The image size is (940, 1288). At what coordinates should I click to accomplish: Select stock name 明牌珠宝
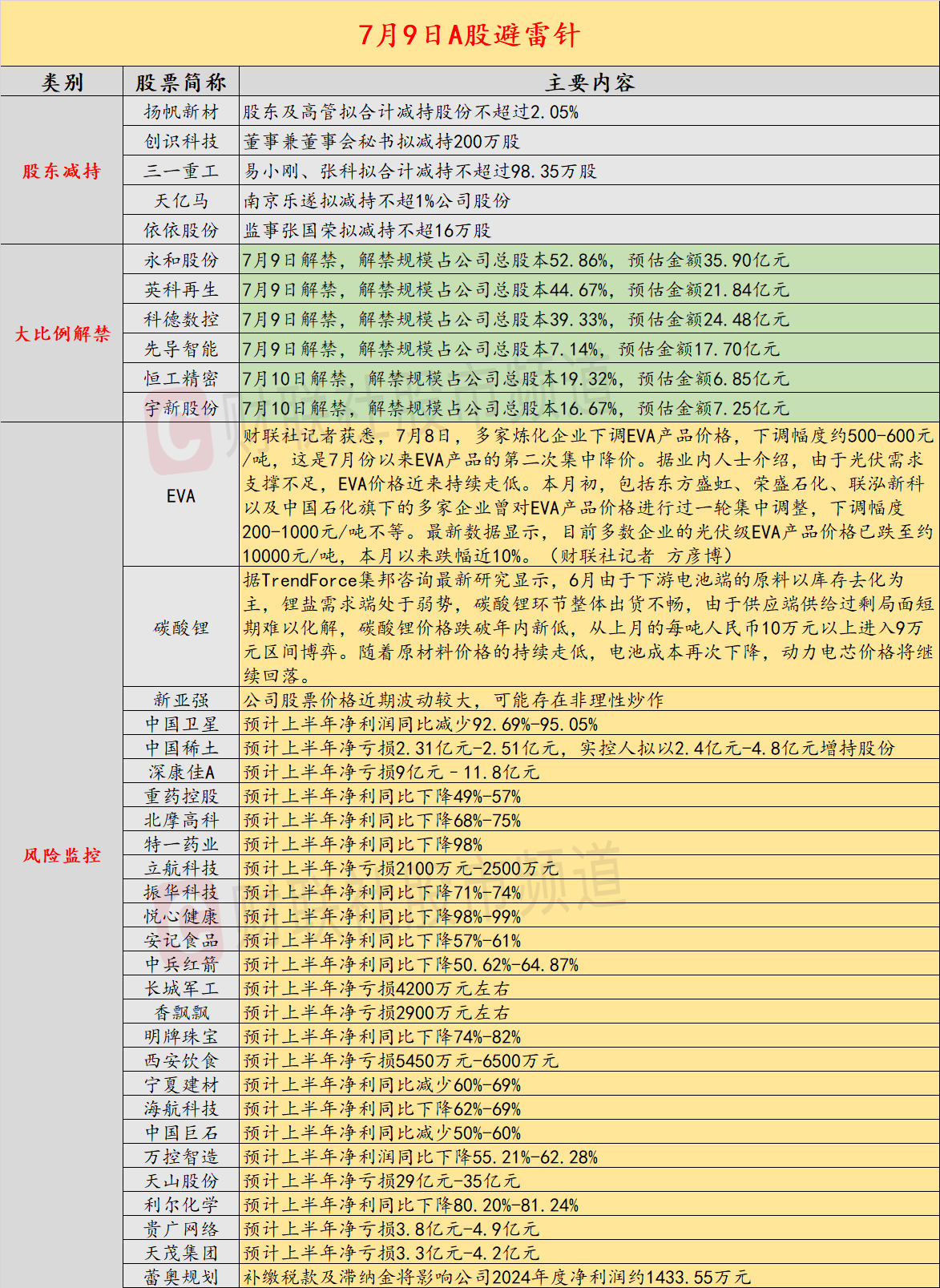point(181,1037)
